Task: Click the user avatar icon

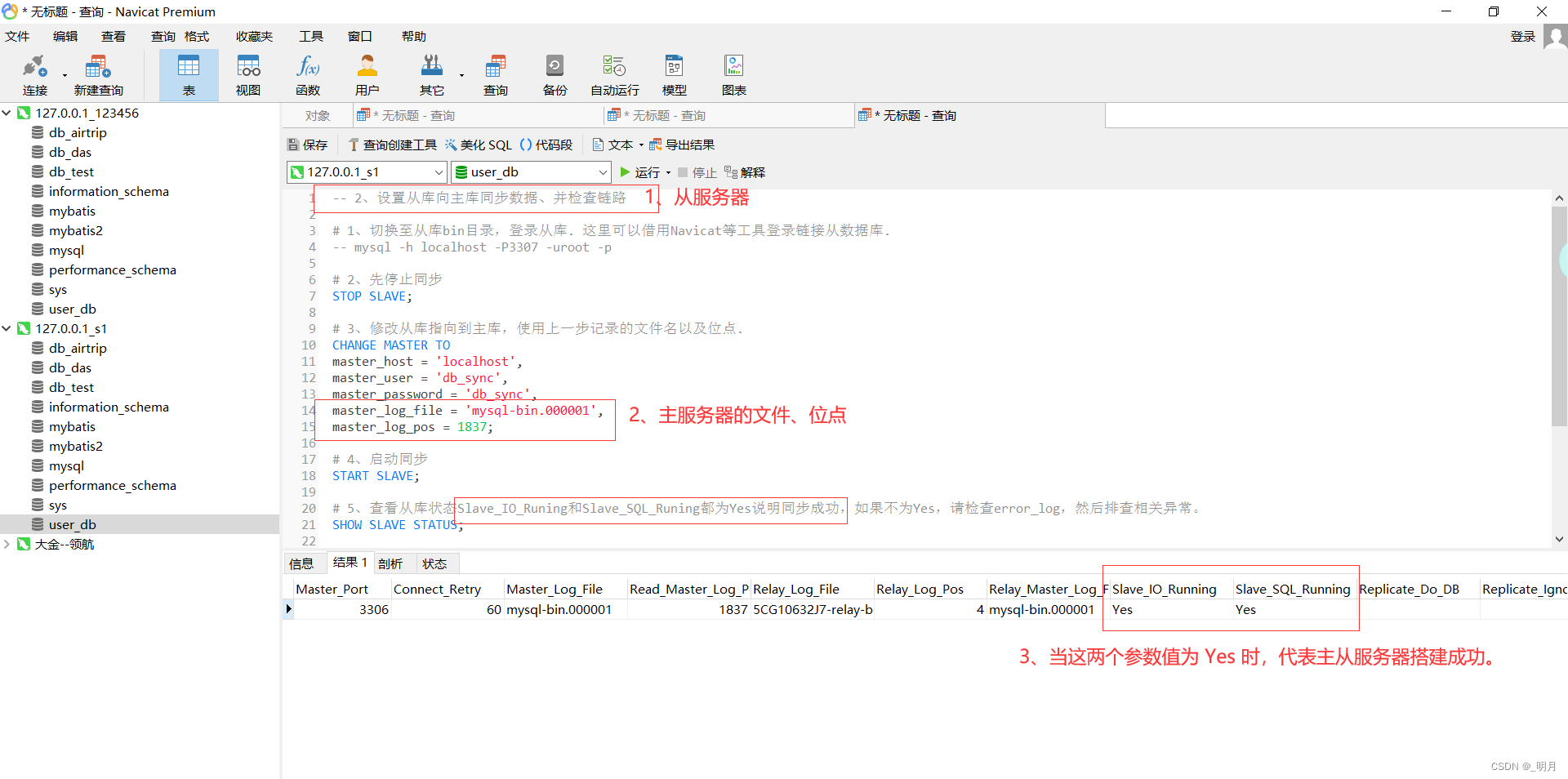Action: [1556, 37]
